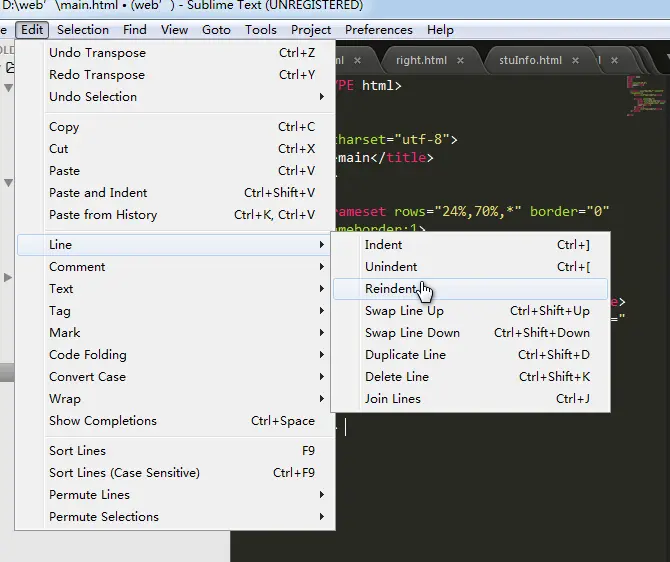
Task: Expand the Tag submenu
Action: 175,311
